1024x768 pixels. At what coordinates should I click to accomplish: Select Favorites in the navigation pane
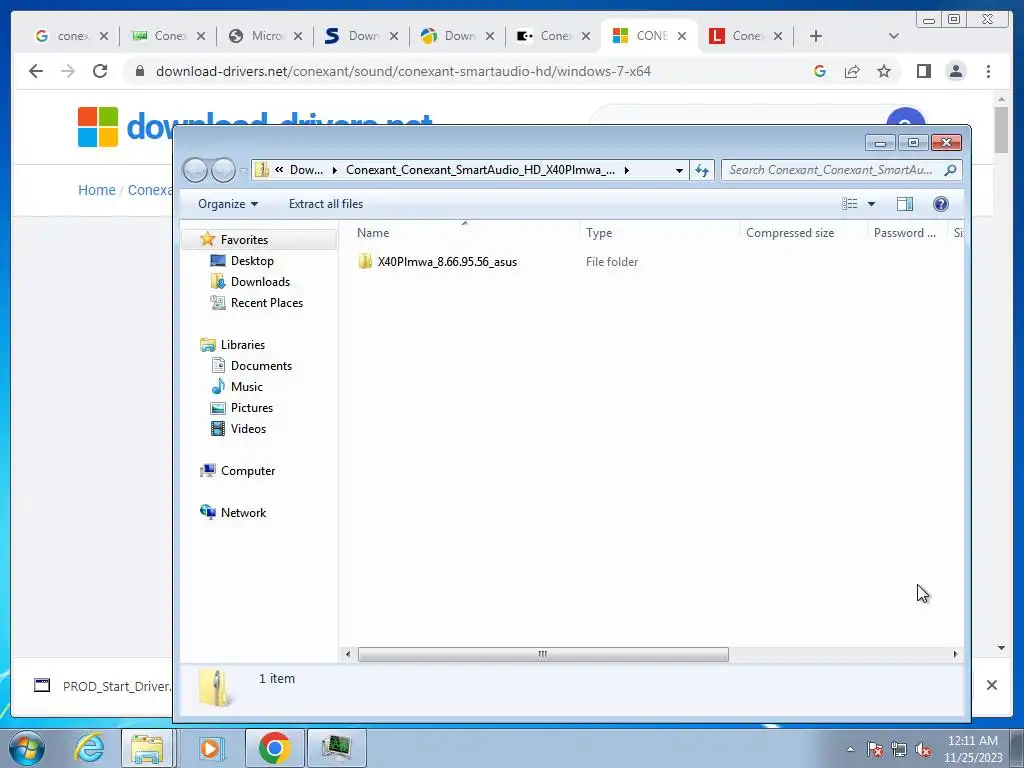(244, 240)
